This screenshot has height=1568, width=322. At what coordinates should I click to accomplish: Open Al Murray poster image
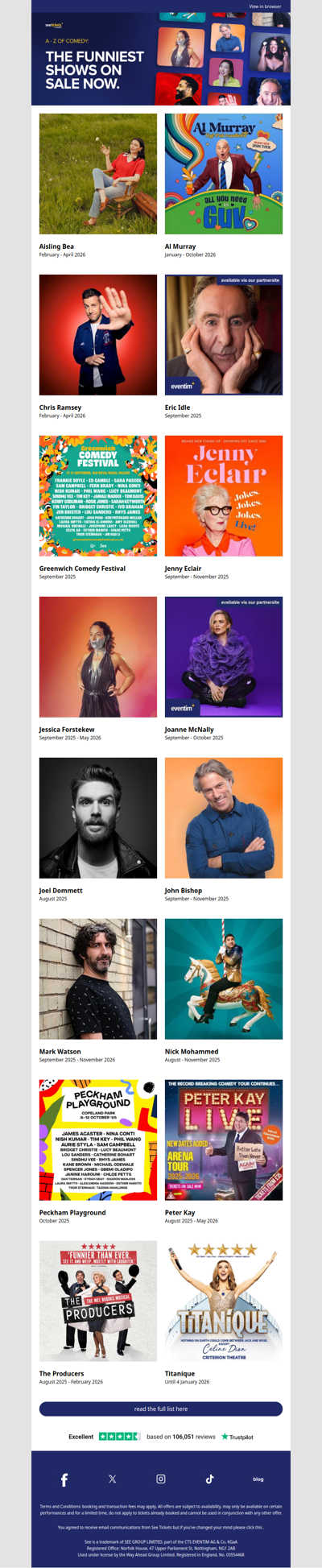[224, 174]
